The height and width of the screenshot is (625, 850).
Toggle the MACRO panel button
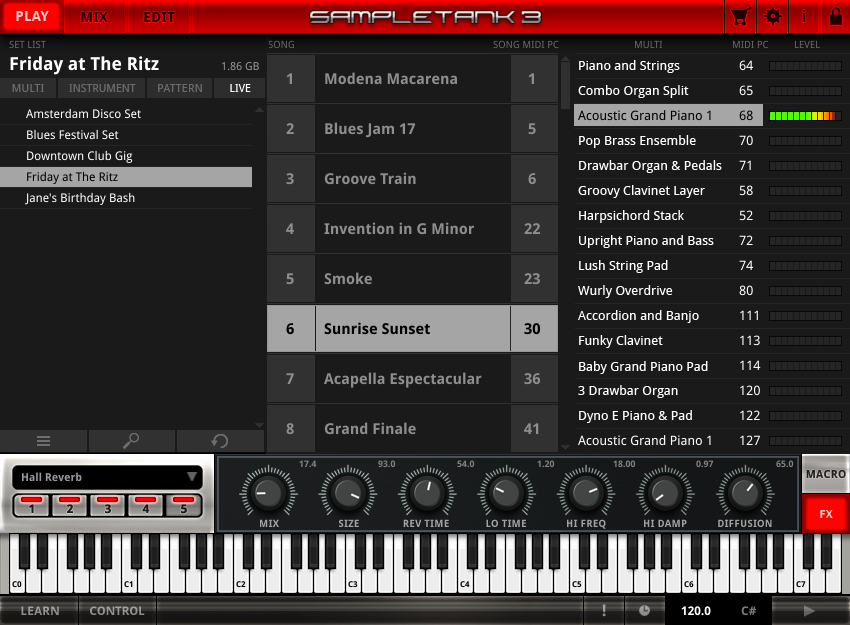click(826, 474)
